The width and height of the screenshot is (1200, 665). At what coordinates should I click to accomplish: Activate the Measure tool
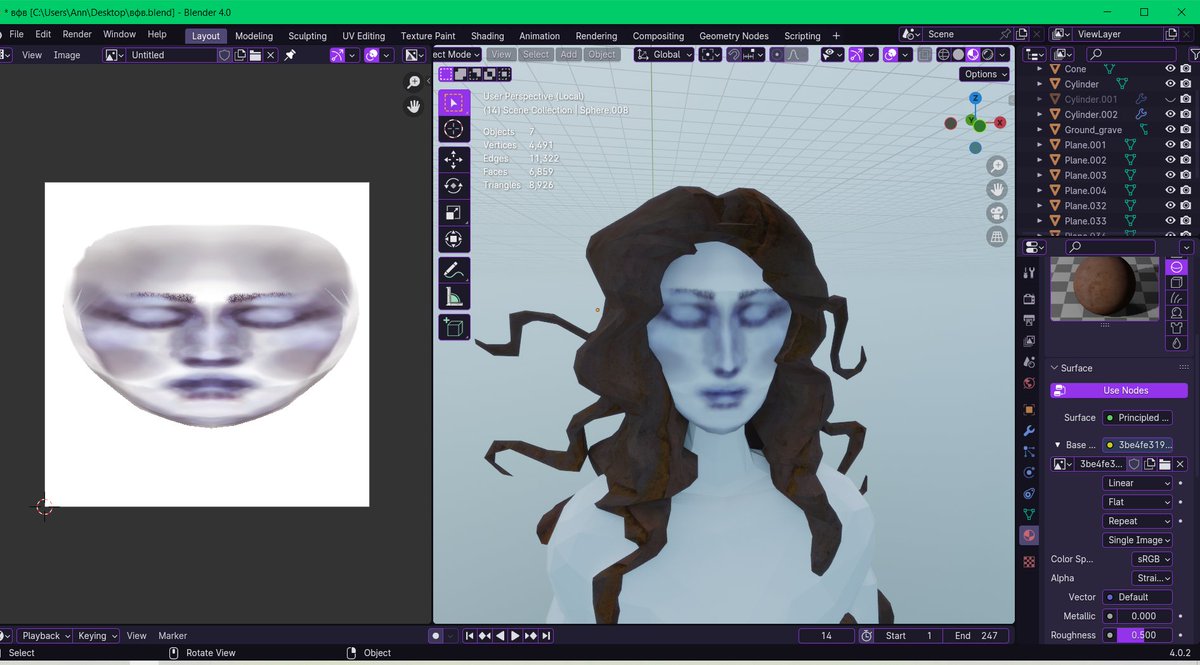[453, 296]
